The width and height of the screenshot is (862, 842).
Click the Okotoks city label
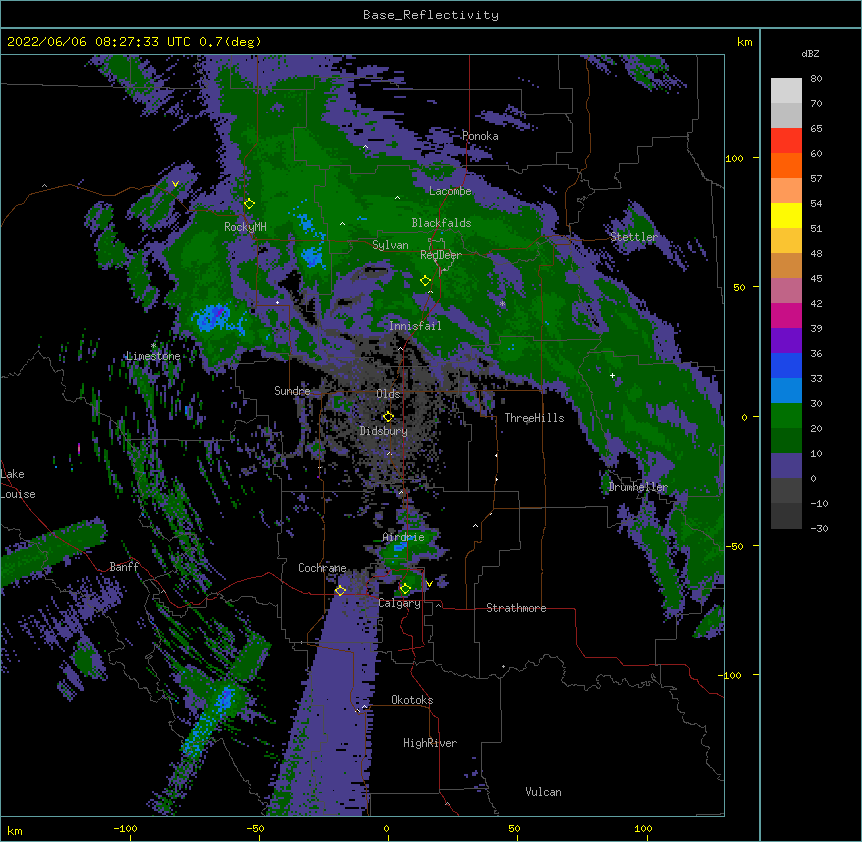(x=412, y=700)
